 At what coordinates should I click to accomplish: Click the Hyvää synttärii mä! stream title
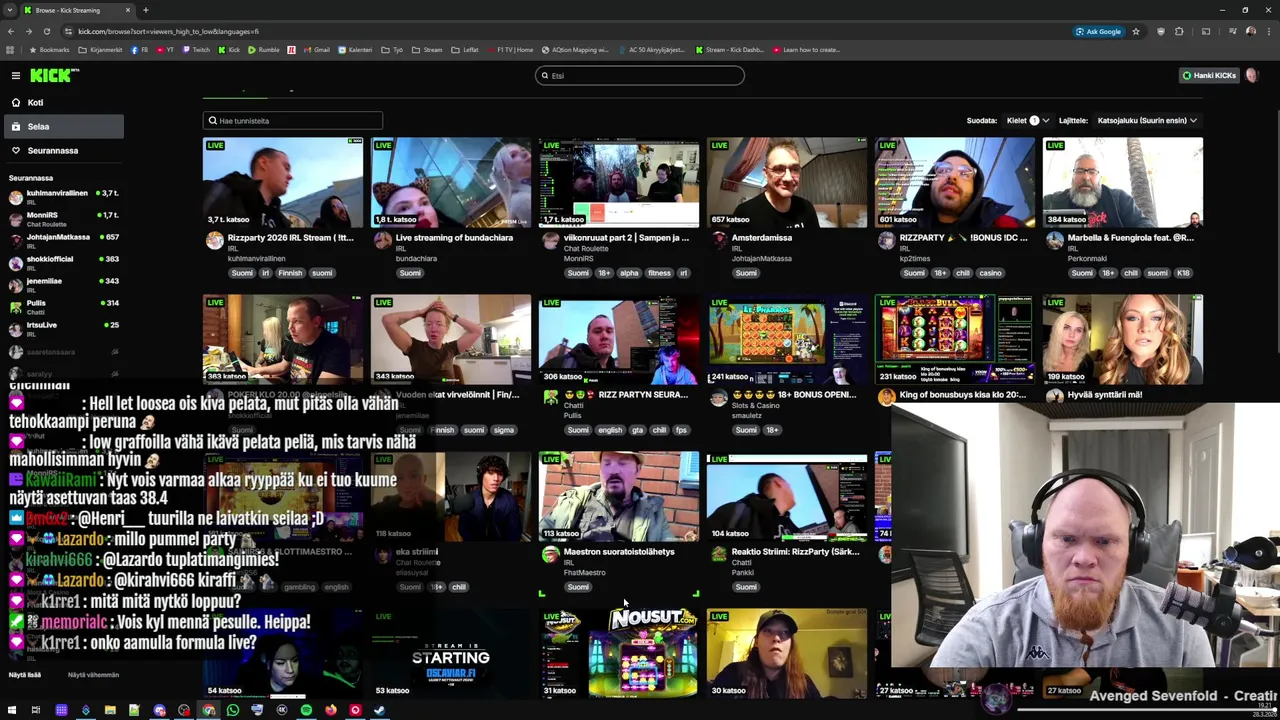[x=1104, y=394]
